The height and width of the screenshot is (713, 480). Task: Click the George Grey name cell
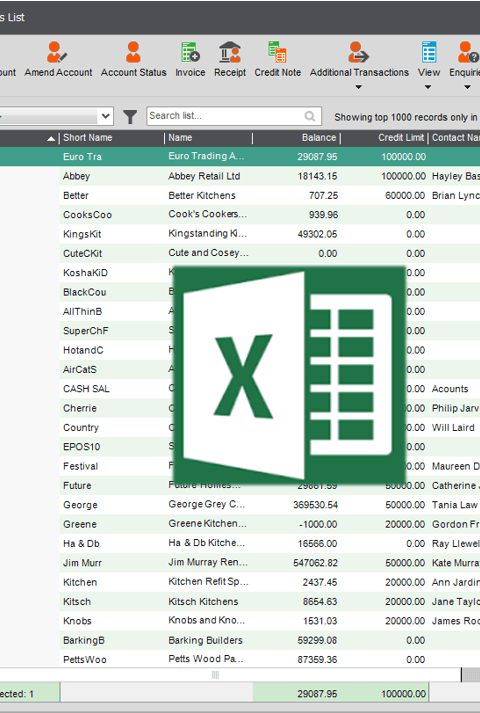[x=206, y=504]
